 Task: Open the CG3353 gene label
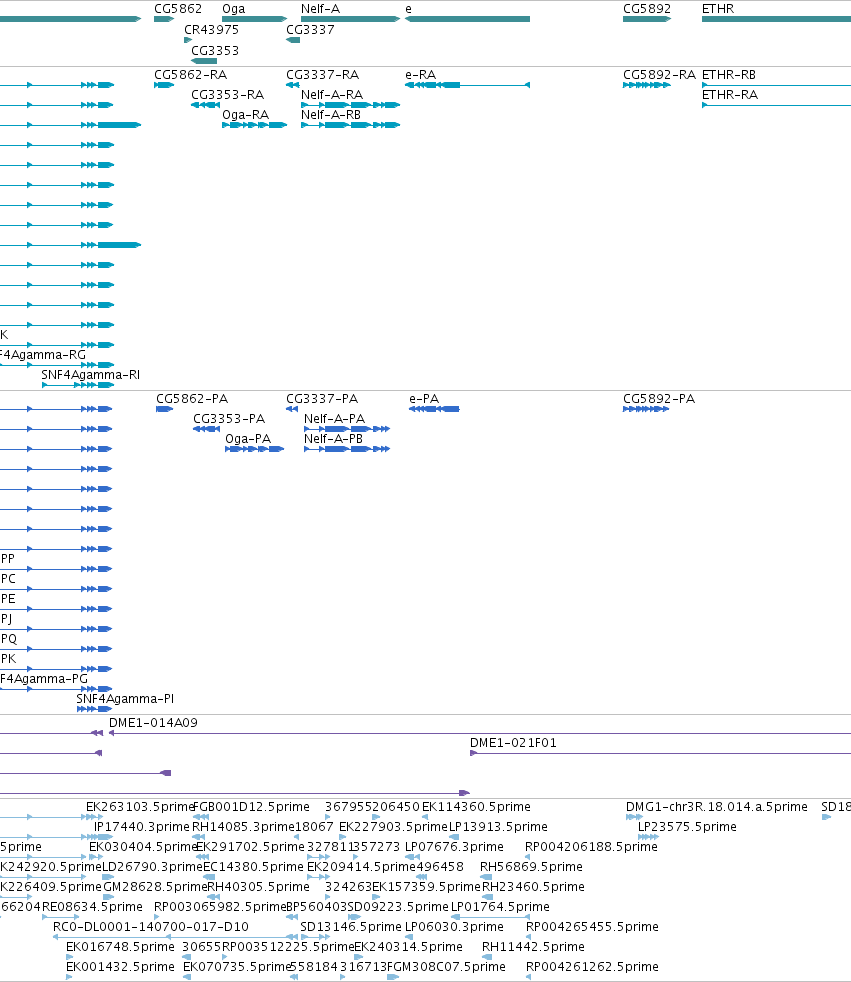(x=215, y=51)
